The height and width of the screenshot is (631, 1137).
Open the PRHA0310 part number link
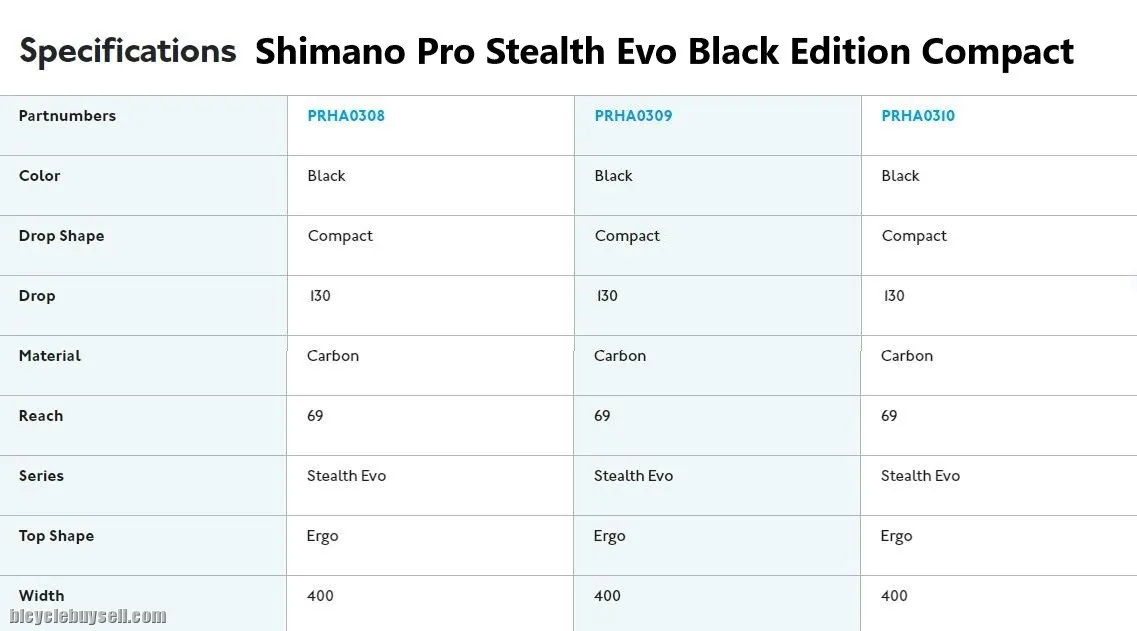tap(918, 116)
